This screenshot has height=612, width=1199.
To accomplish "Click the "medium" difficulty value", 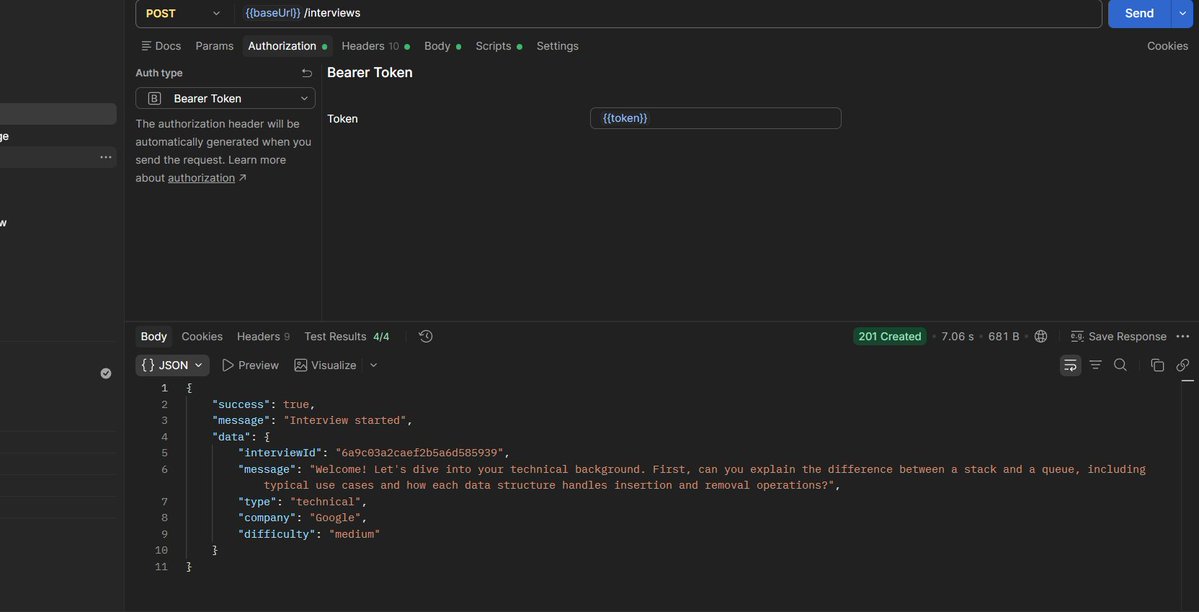I will click(355, 534).
